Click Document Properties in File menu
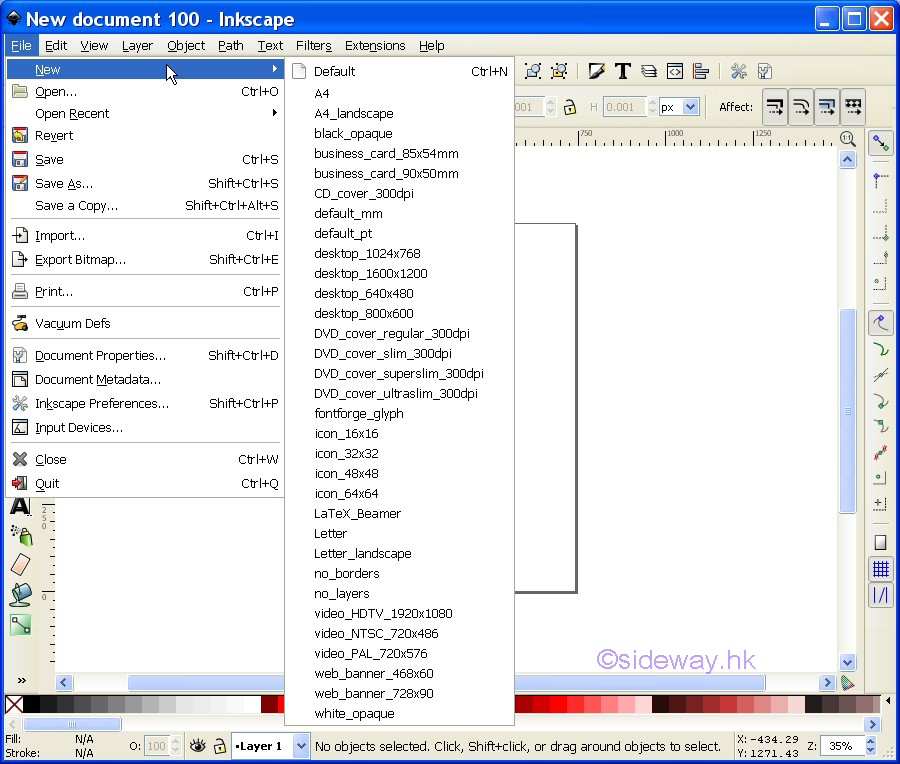This screenshot has width=900, height=764. (100, 355)
